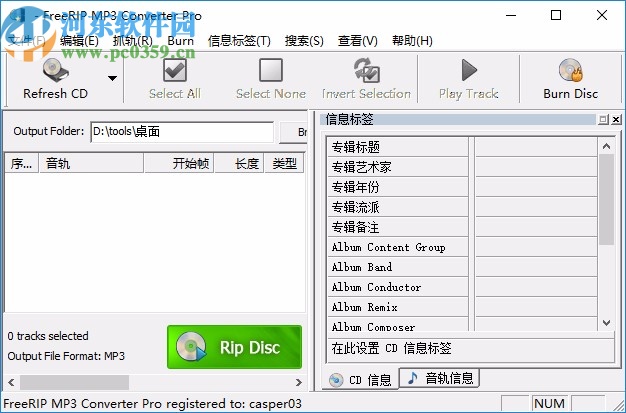This screenshot has width=626, height=413.
Task: Switch to the 音轨信息 tab
Action: tap(440, 377)
